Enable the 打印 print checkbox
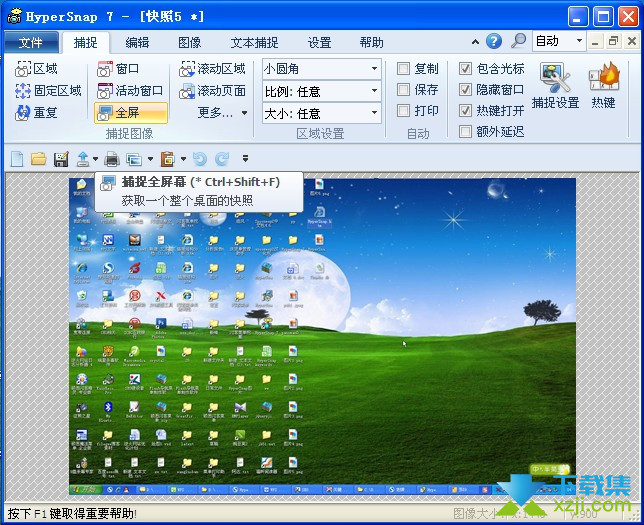Image resolution: width=644 pixels, height=525 pixels. pyautogui.click(x=403, y=110)
